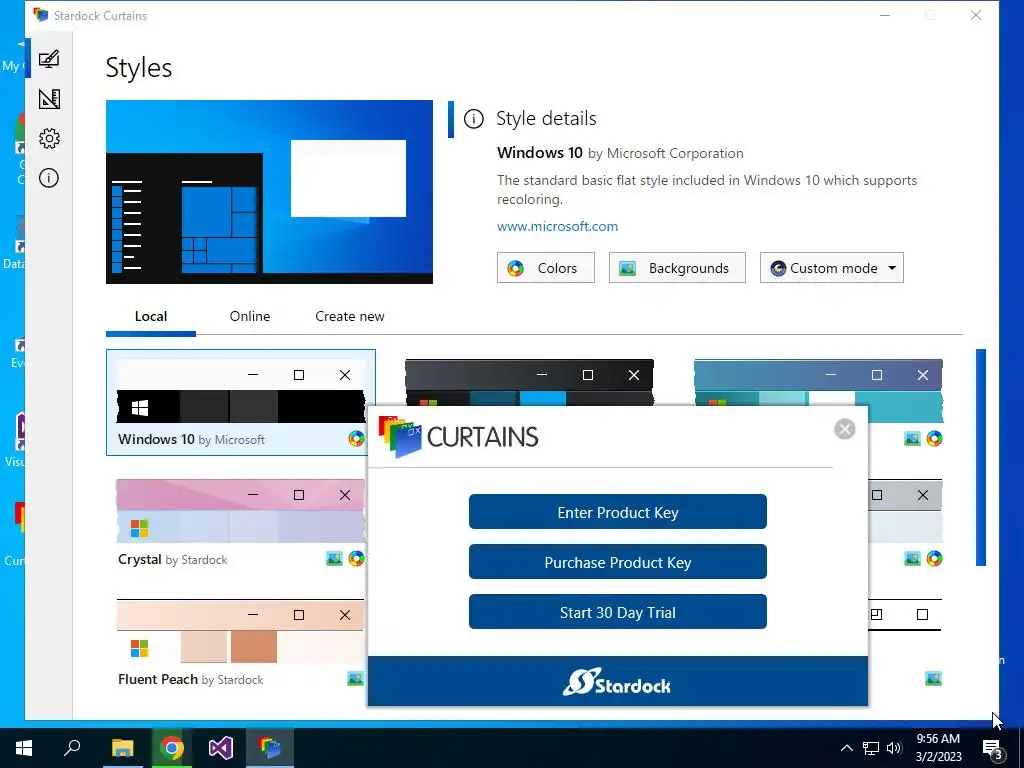This screenshot has height=768, width=1024.
Task: Open the Styles page in the sidebar
Action: coord(49,59)
